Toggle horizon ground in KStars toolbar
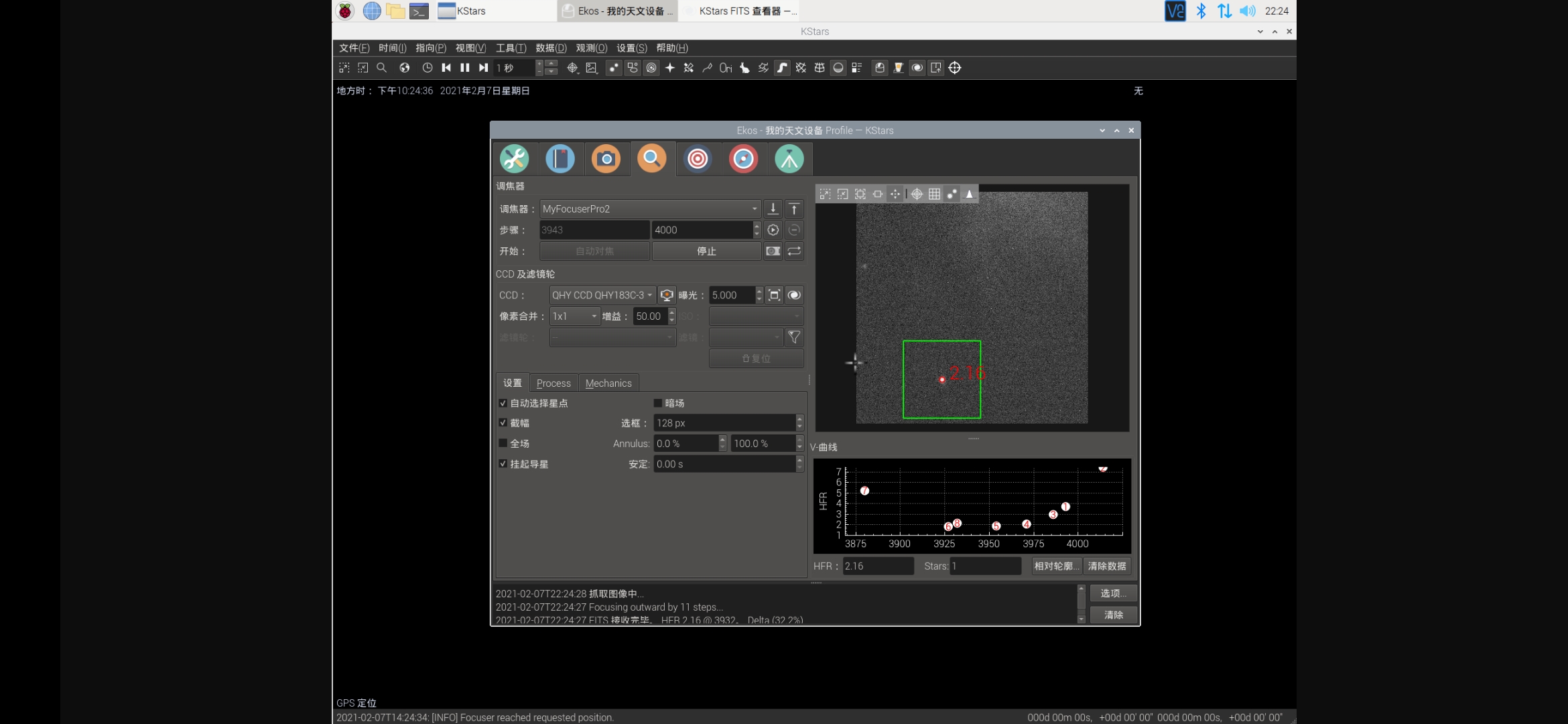Image resolution: width=1568 pixels, height=724 pixels. click(838, 68)
